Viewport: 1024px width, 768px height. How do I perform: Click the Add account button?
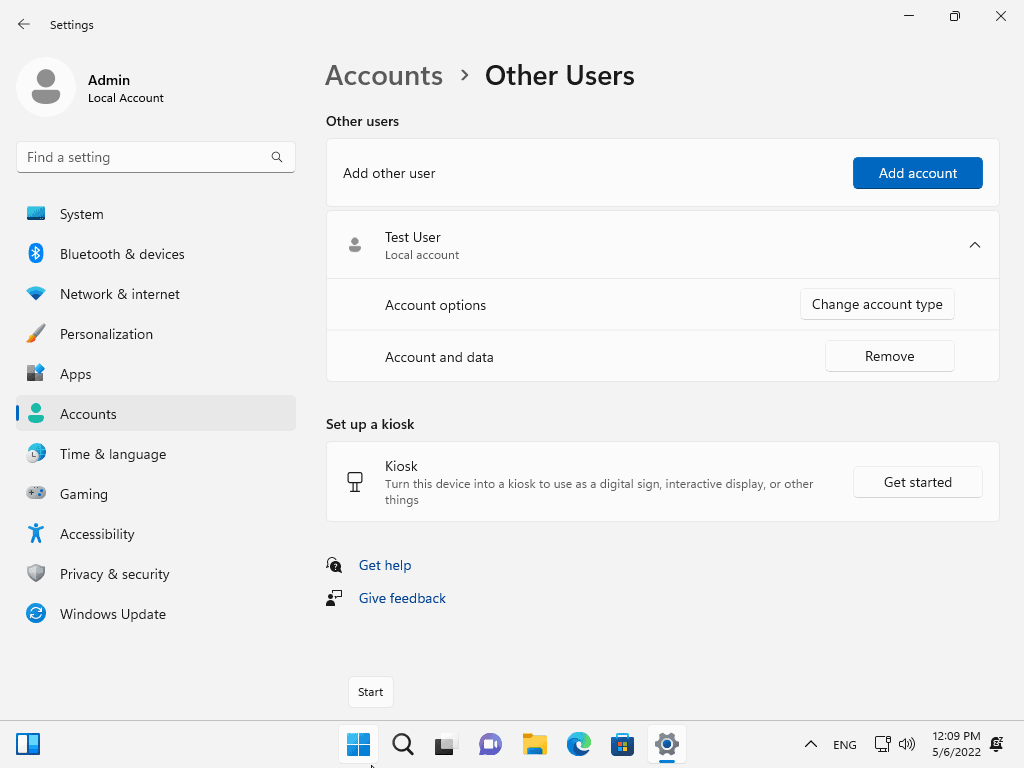[x=917, y=173]
